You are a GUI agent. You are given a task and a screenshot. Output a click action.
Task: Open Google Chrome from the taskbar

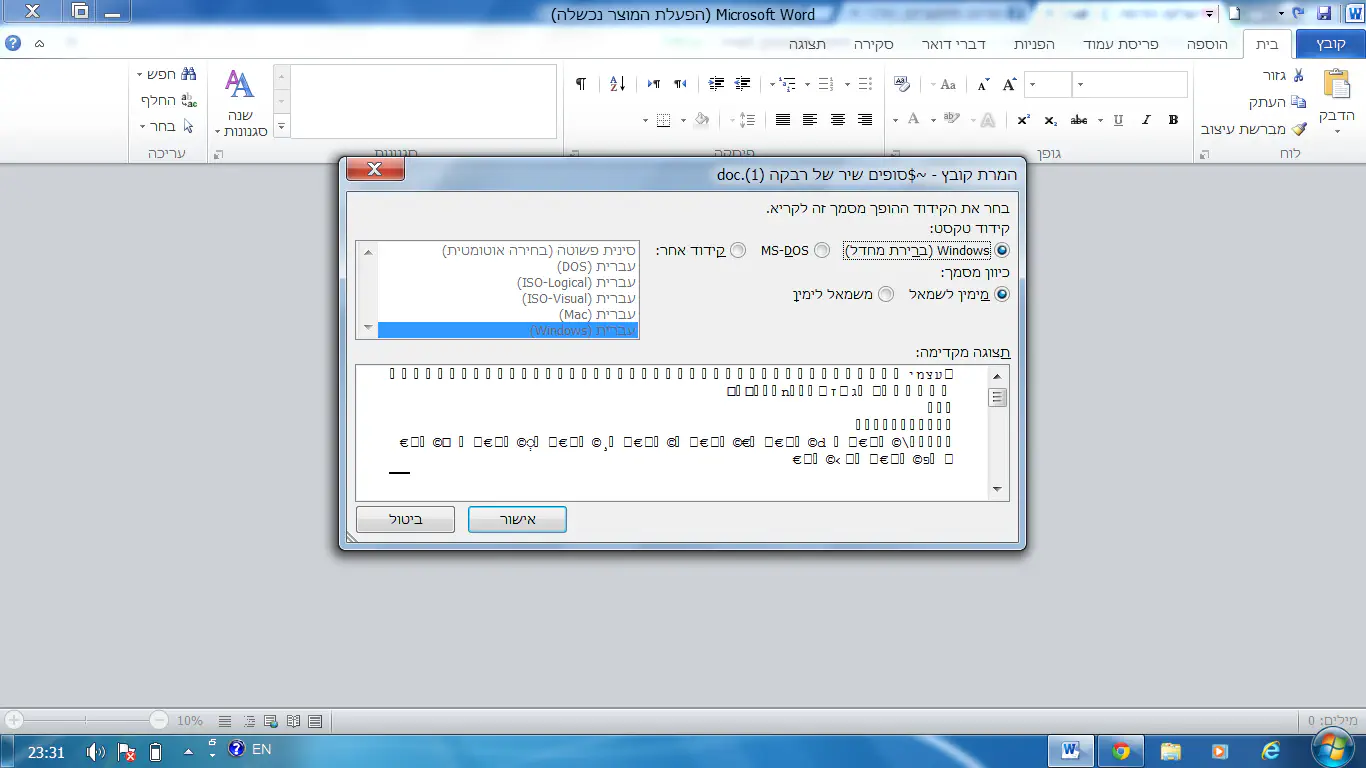[1121, 750]
